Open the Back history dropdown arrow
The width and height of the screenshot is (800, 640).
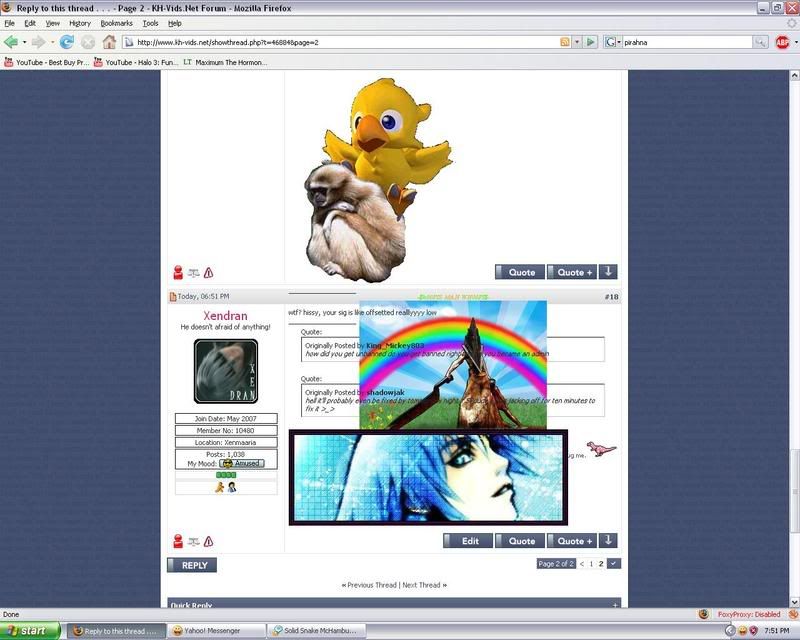click(x=24, y=42)
